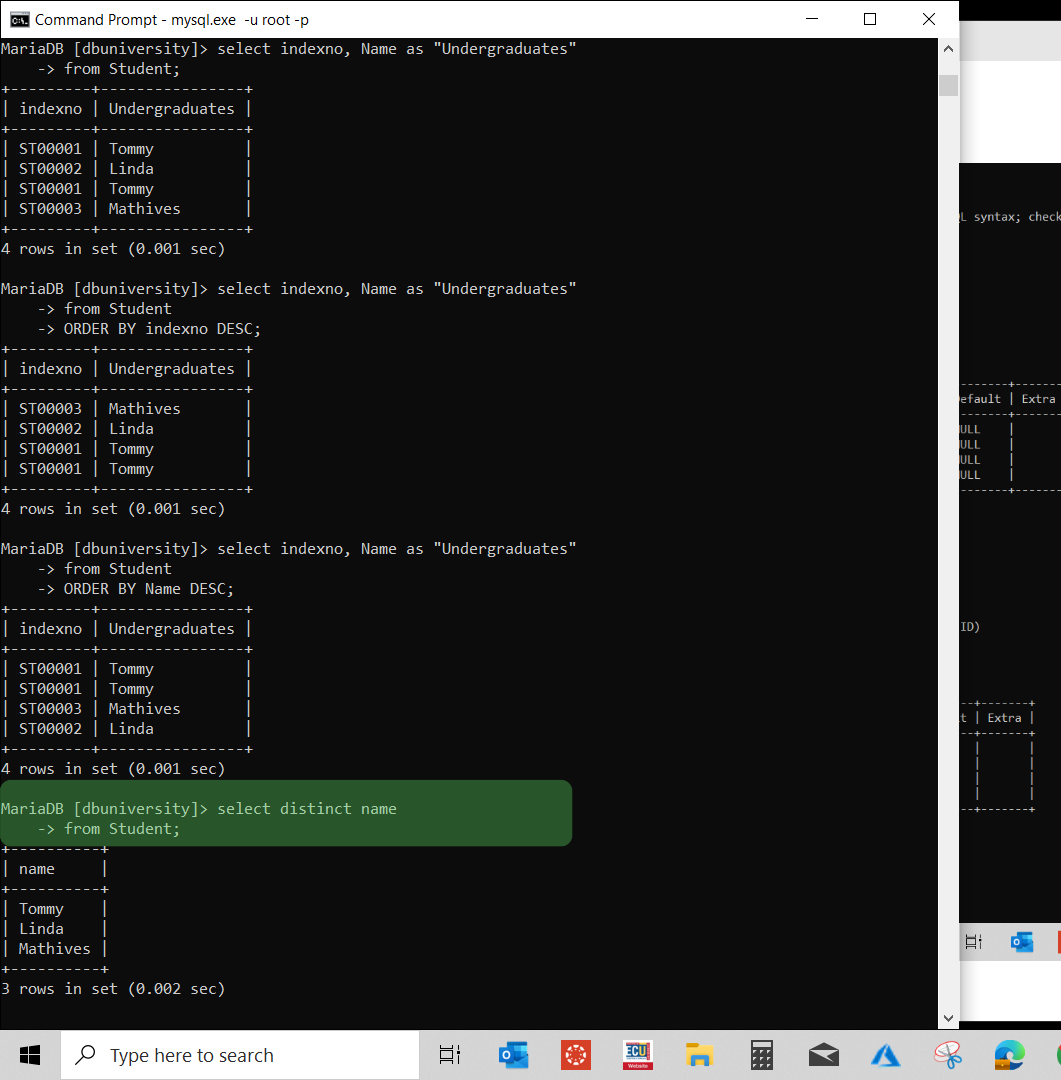Open Task View from the taskbar
The image size is (1061, 1080).
click(x=449, y=1054)
